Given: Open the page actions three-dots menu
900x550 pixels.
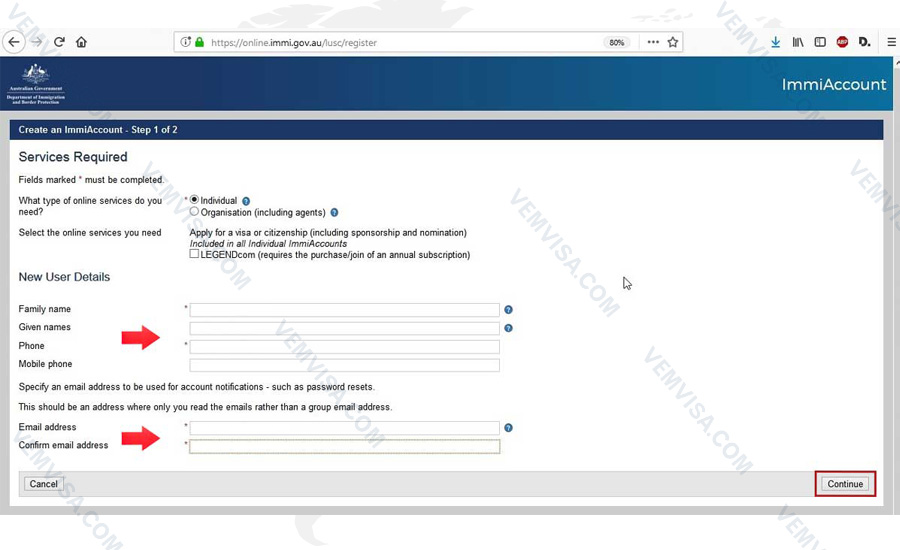Looking at the screenshot, I should [x=653, y=42].
